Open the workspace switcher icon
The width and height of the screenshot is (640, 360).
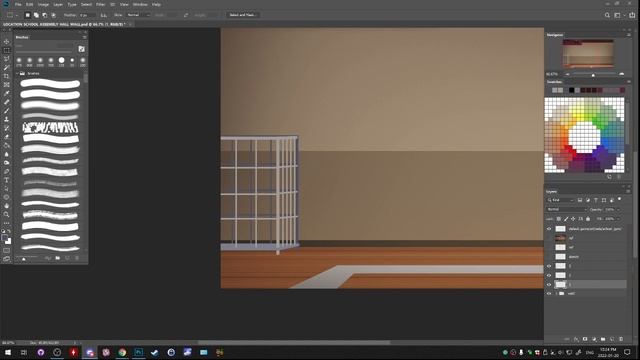point(618,15)
